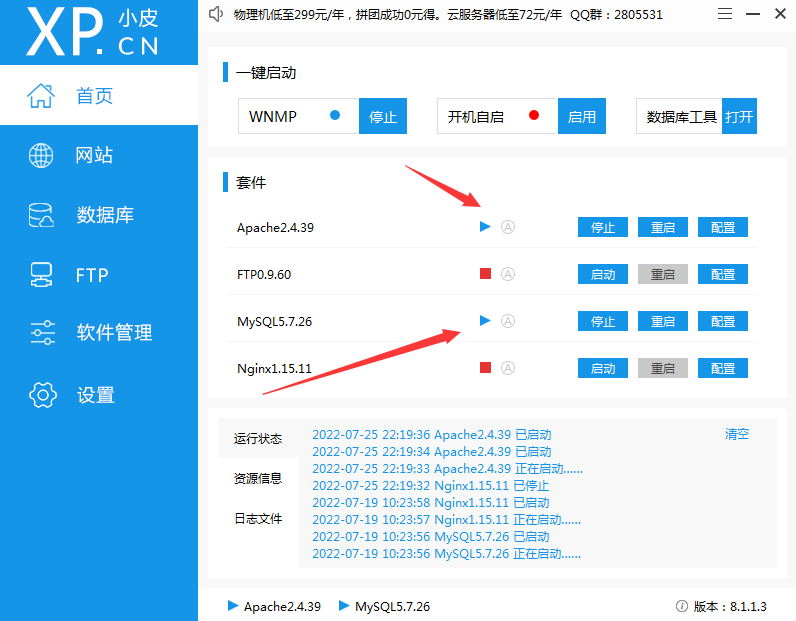Click the WNMP selector field
Screen dimensions: 796x621
pyautogui.click(x=298, y=116)
